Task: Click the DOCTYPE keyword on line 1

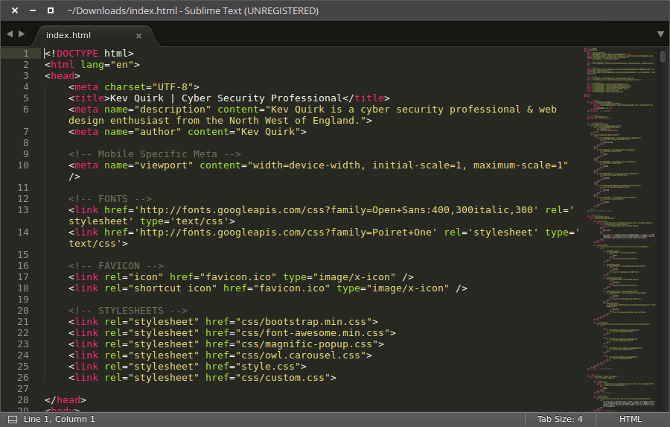Action: click(x=77, y=53)
